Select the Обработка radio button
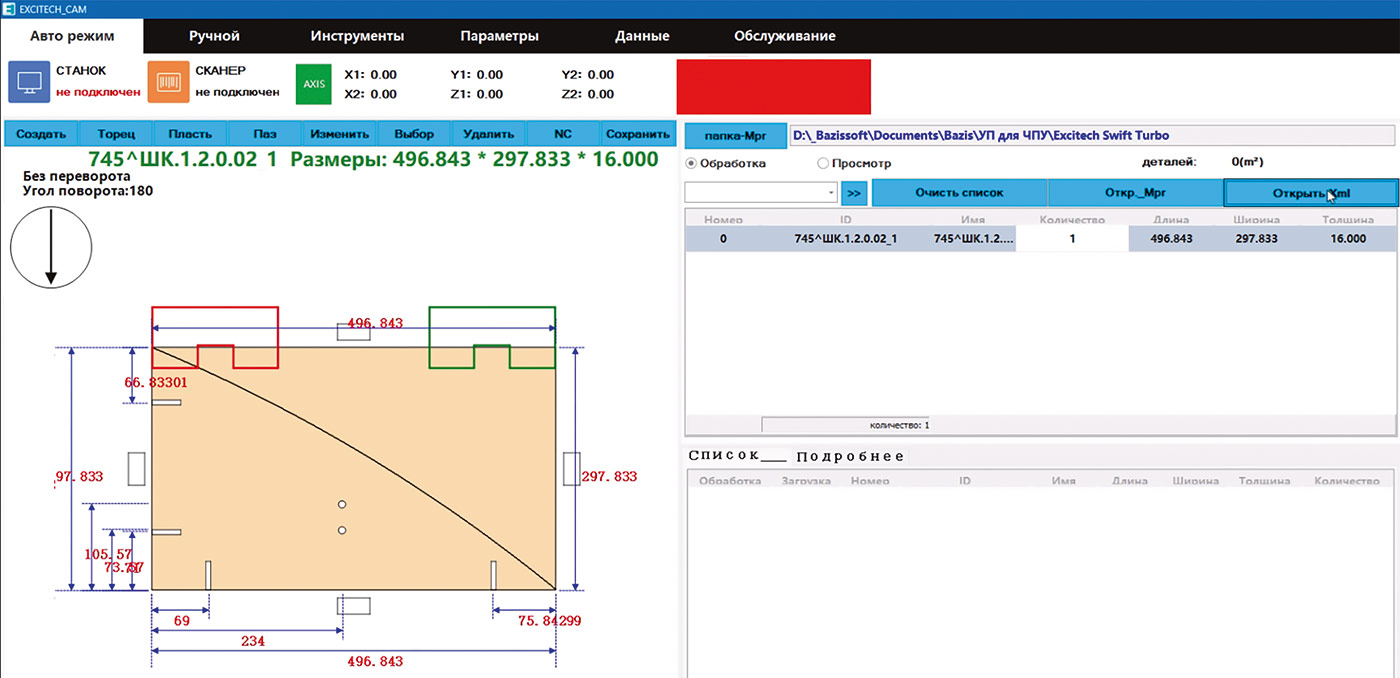Screen dimensions: 1400x678 pyautogui.click(x=691, y=163)
